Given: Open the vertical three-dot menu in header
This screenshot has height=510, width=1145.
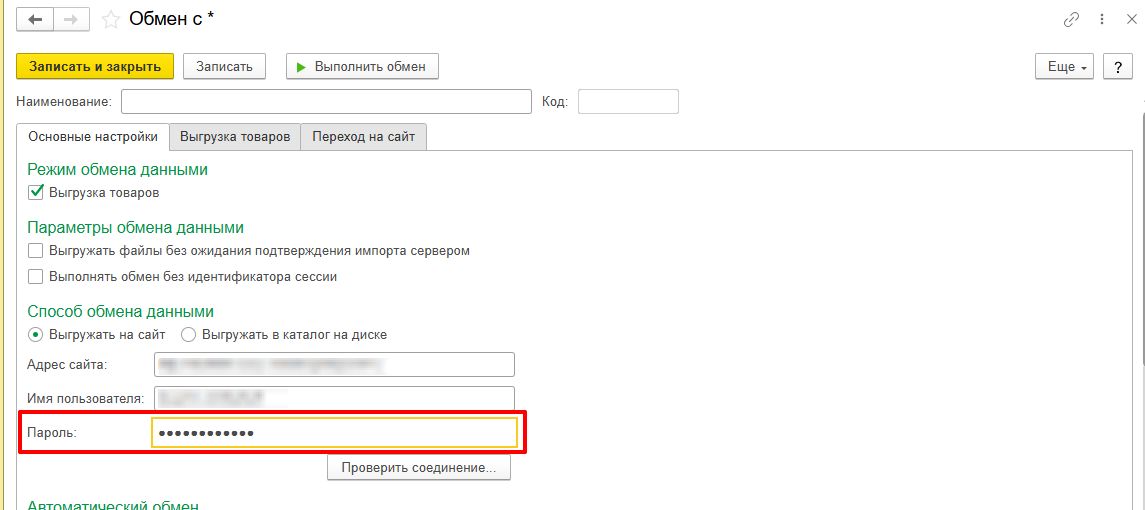Looking at the screenshot, I should [1102, 19].
